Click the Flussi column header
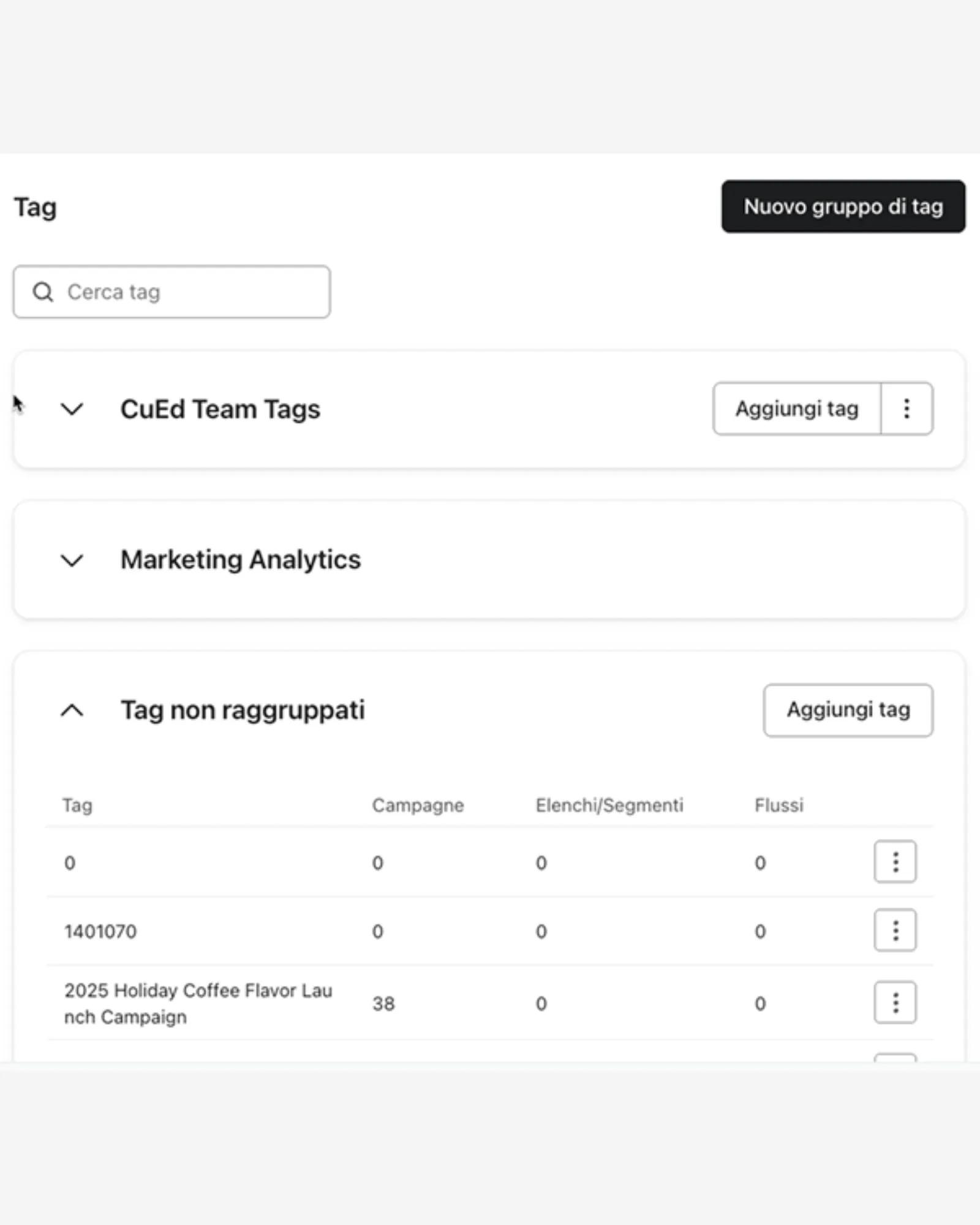Viewport: 980px width, 1225px height. pos(778,805)
